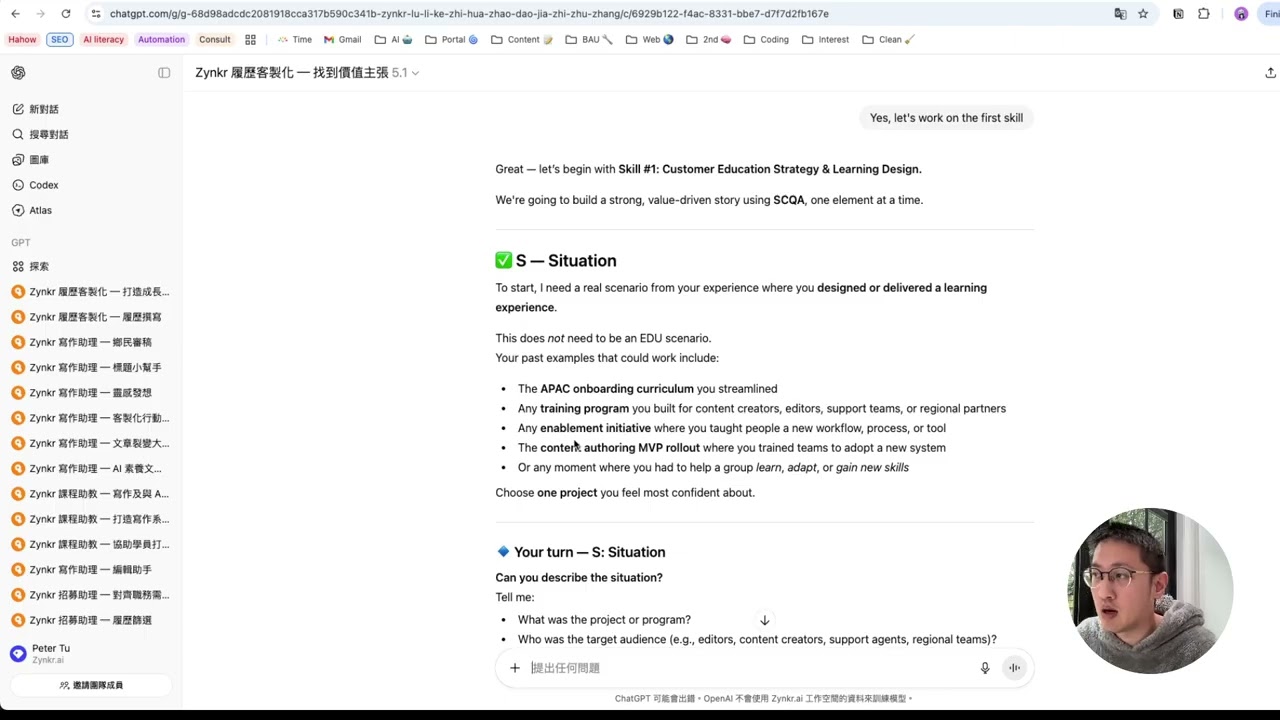Click 邀請團隊成員 invite team members button
Viewport: 1280px width, 720px height.
tap(91, 685)
